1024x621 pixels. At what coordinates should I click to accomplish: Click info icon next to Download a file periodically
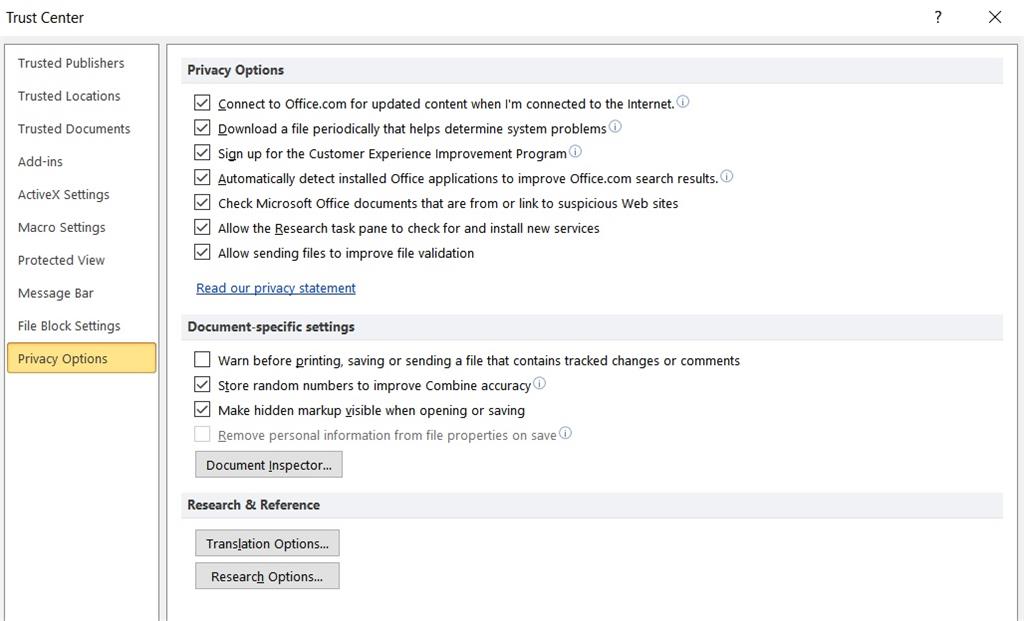615,127
